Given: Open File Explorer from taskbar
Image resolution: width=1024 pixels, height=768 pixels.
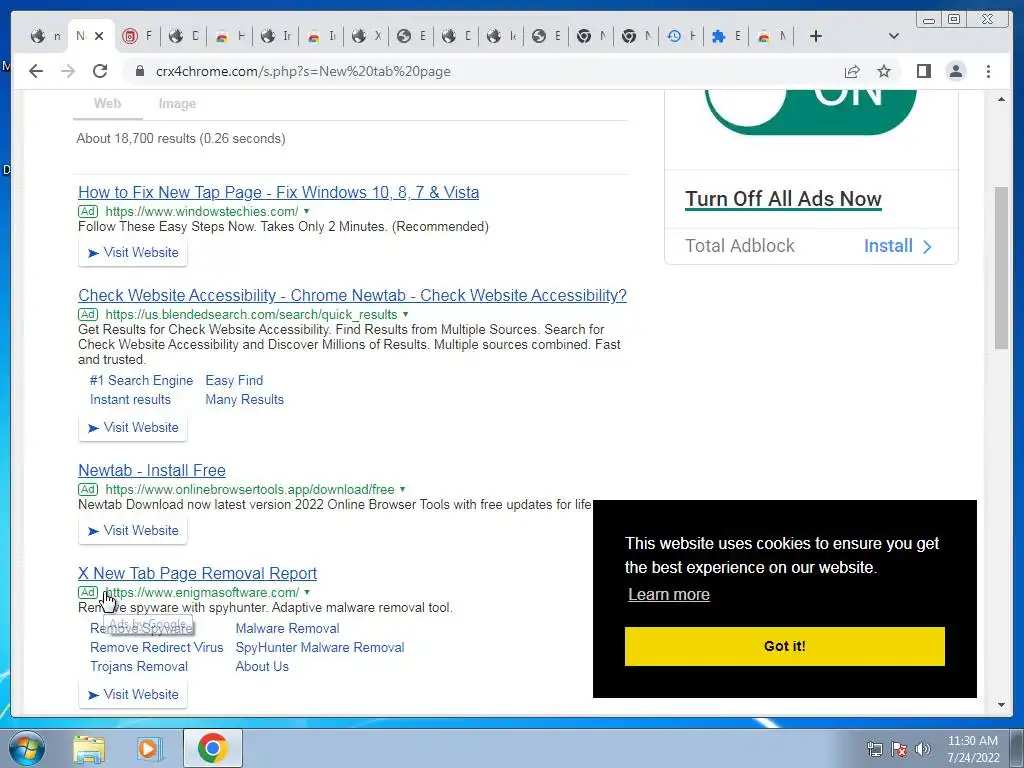Looking at the screenshot, I should click(x=89, y=748).
